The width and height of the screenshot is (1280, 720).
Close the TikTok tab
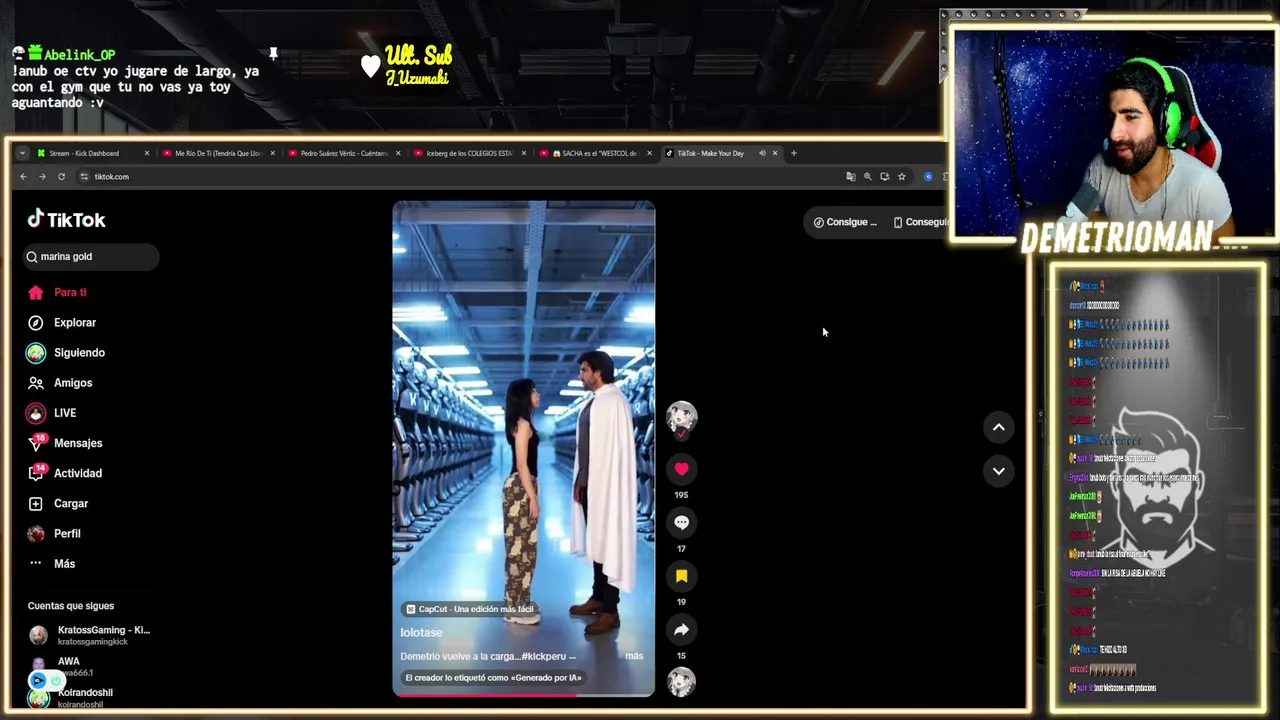(x=775, y=153)
